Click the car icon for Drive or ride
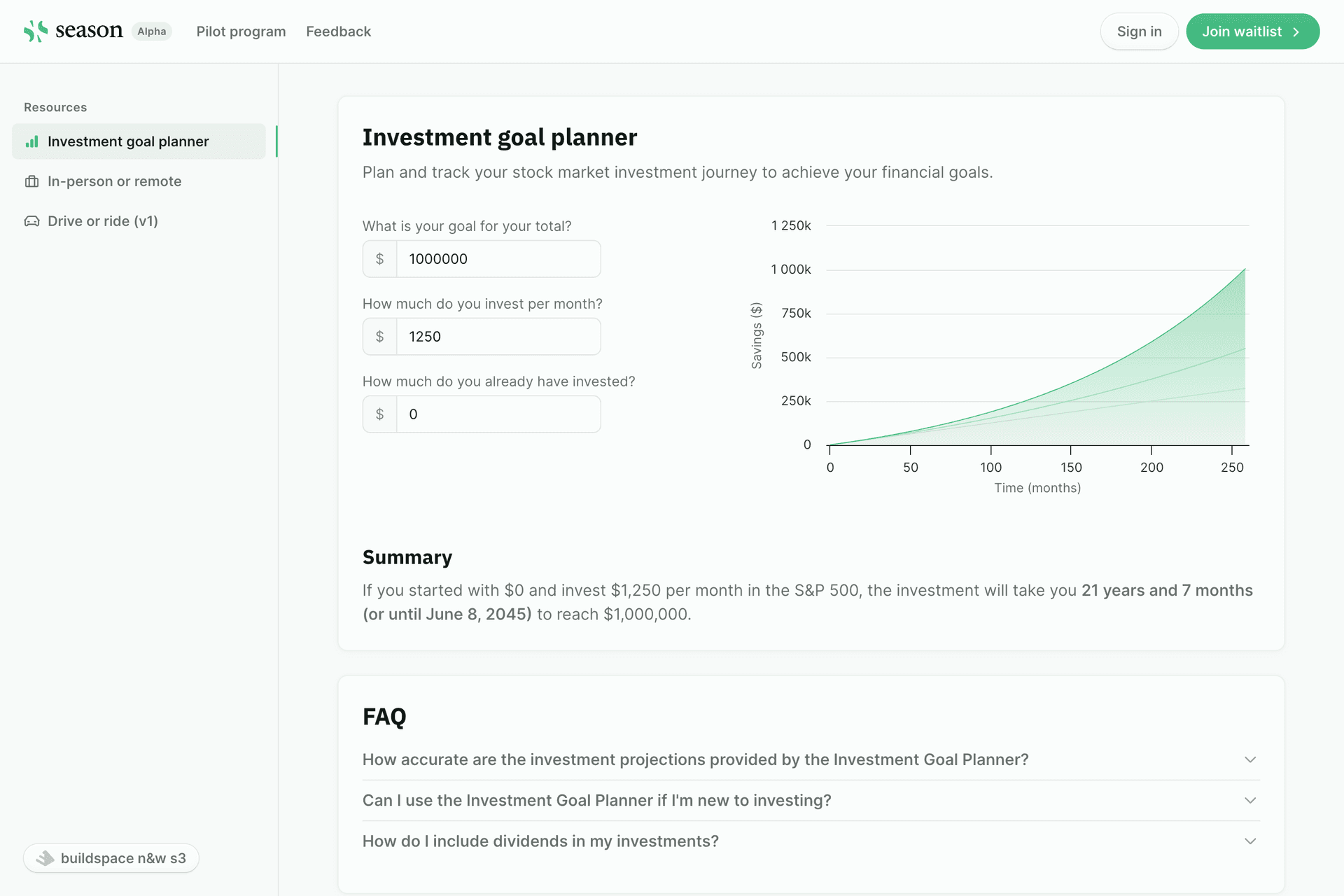This screenshot has width=1344, height=896. [32, 222]
